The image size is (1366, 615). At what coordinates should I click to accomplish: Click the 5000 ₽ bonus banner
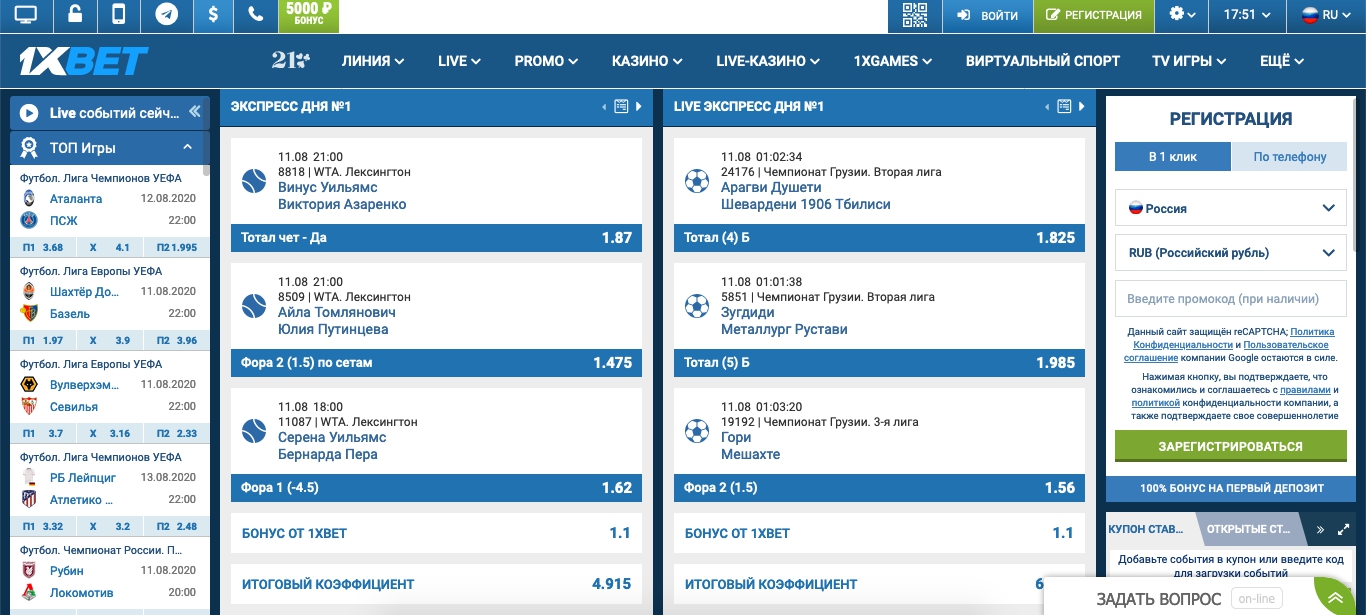point(307,15)
